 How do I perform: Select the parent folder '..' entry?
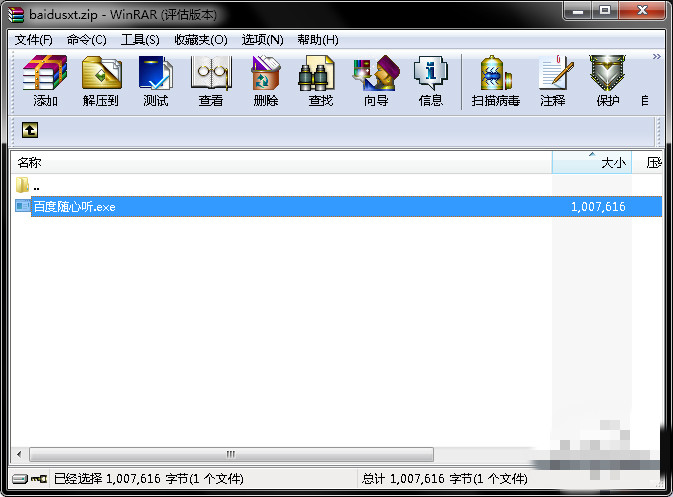28,186
